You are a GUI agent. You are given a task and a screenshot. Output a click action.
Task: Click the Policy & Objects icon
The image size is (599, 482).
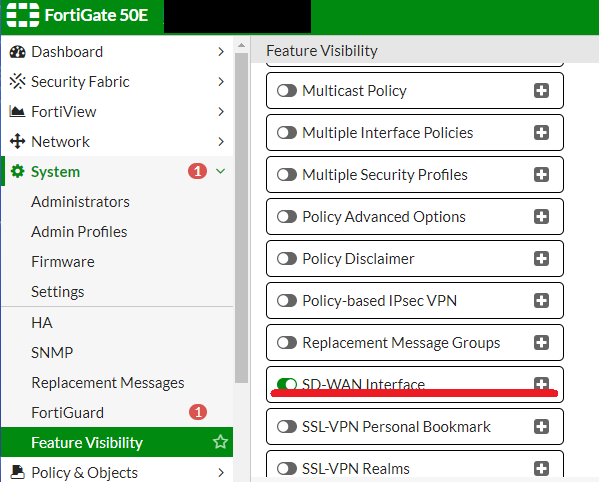pos(17,472)
